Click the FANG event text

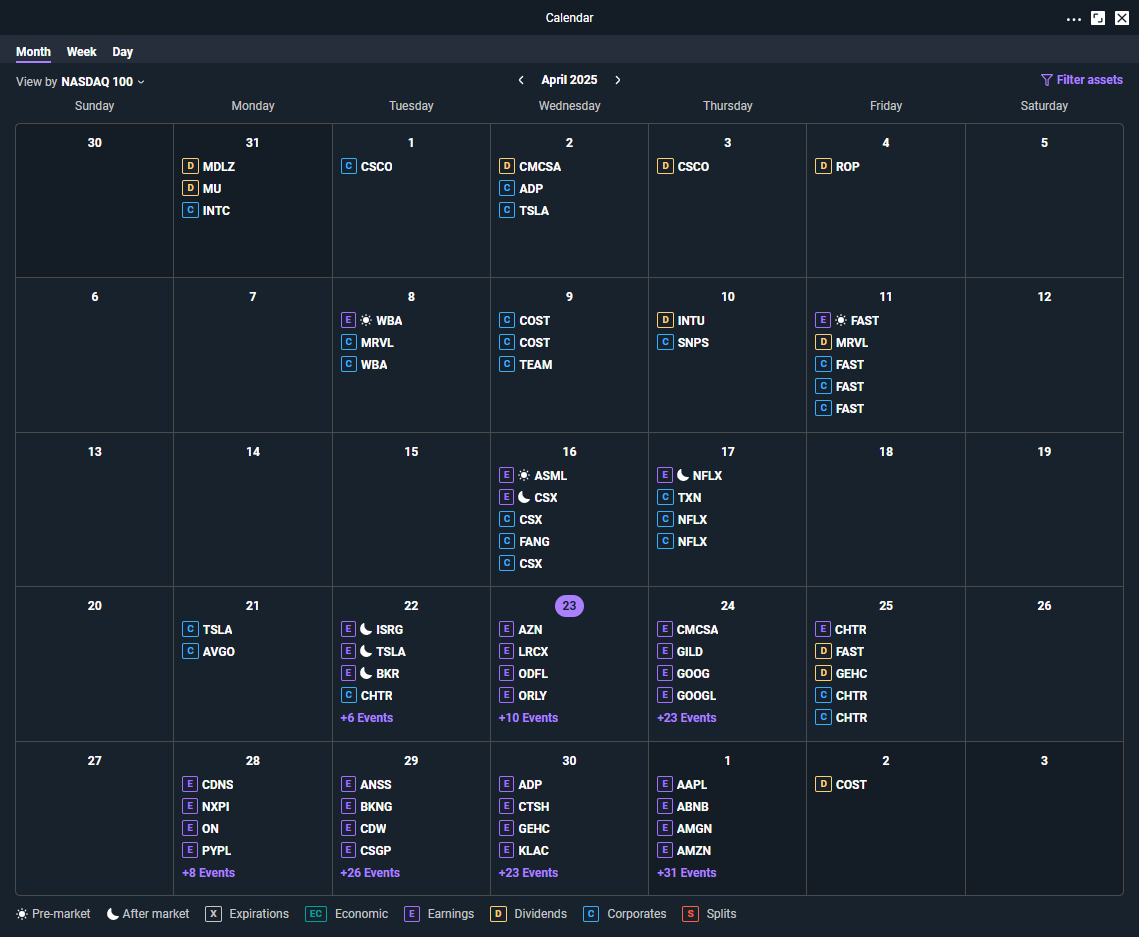(535, 542)
